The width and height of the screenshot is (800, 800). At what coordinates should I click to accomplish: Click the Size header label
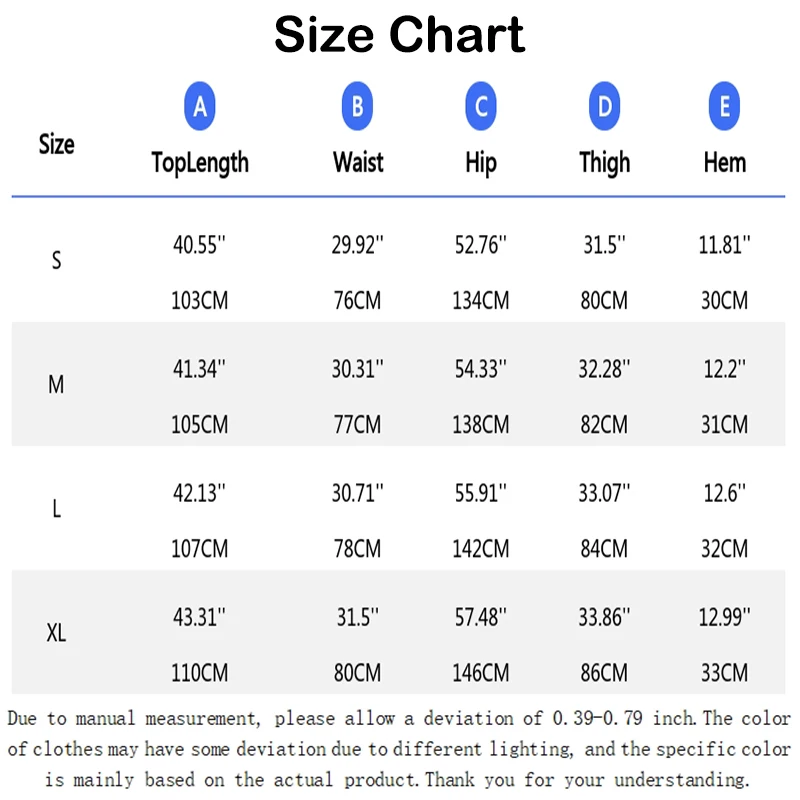tap(57, 144)
